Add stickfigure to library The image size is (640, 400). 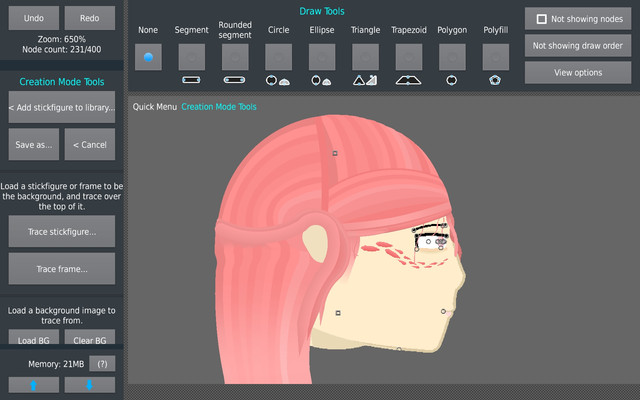click(x=62, y=107)
